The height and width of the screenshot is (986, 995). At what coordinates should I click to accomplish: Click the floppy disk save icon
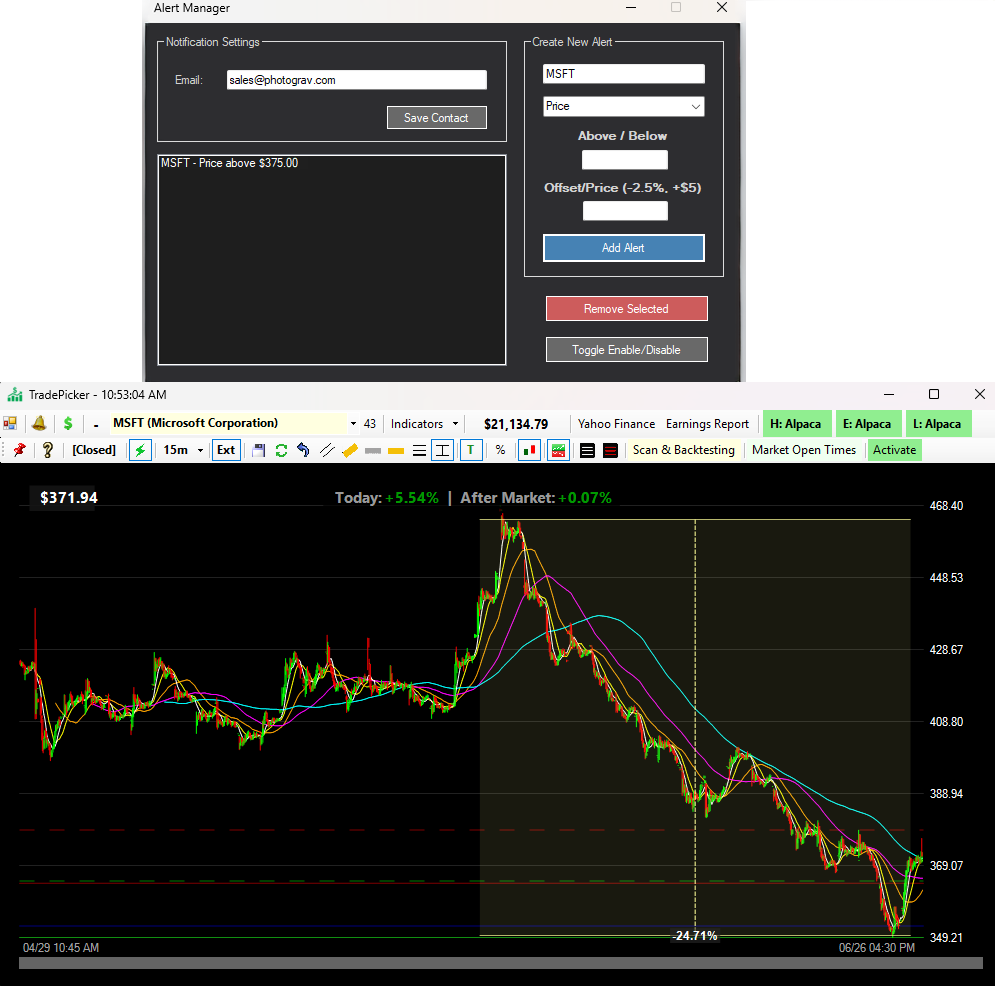pos(258,450)
